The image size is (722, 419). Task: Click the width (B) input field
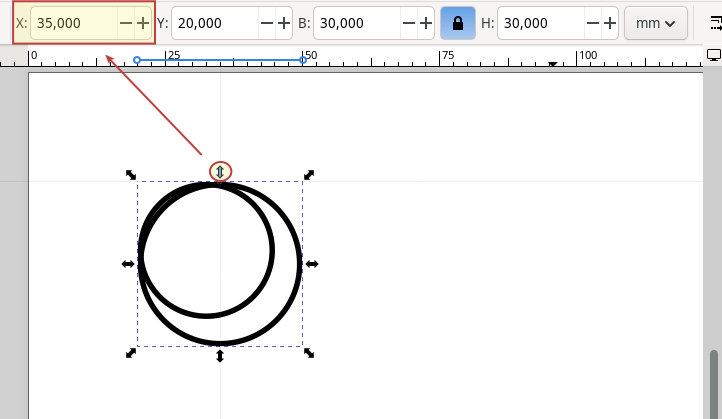(356, 23)
